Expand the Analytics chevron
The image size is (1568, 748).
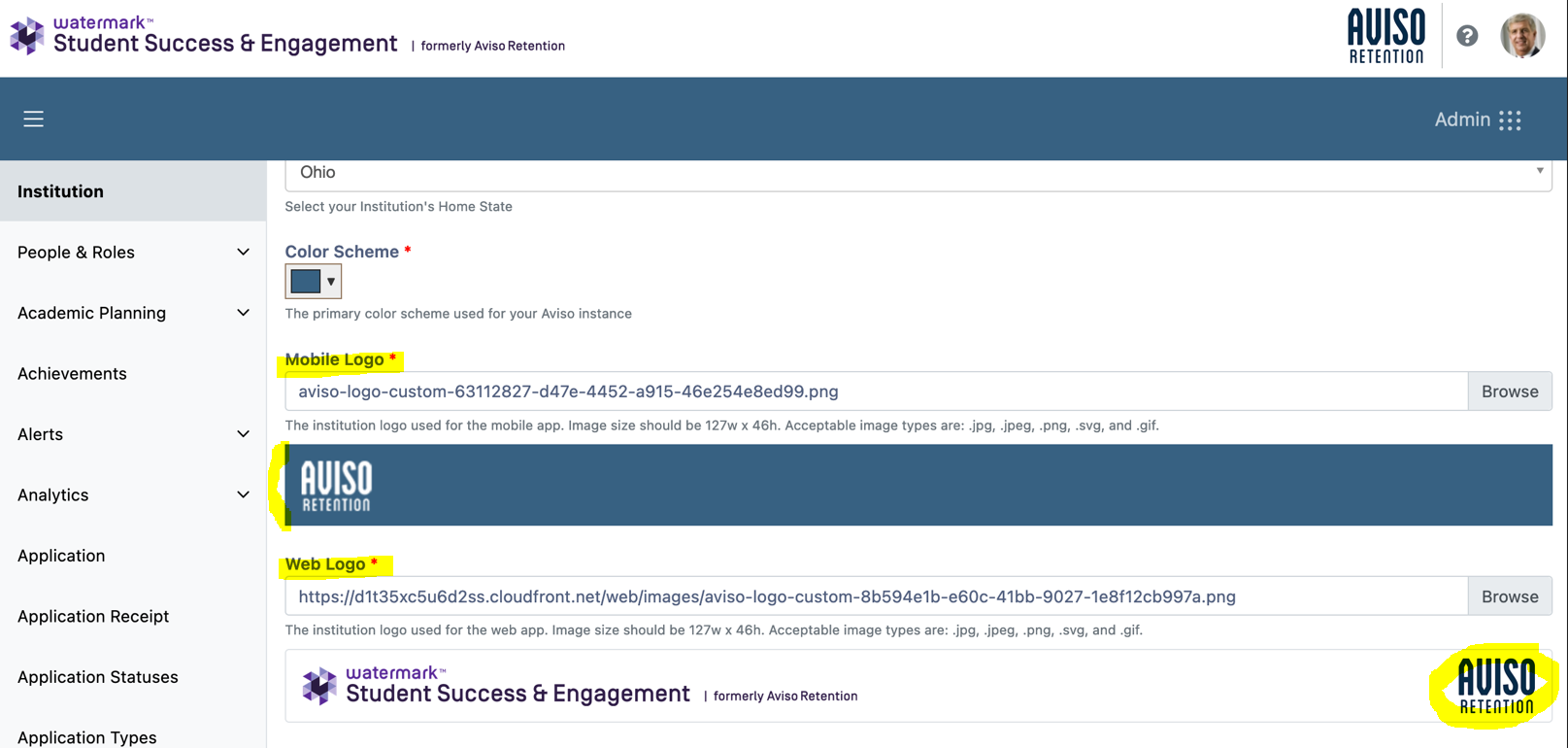click(x=243, y=495)
